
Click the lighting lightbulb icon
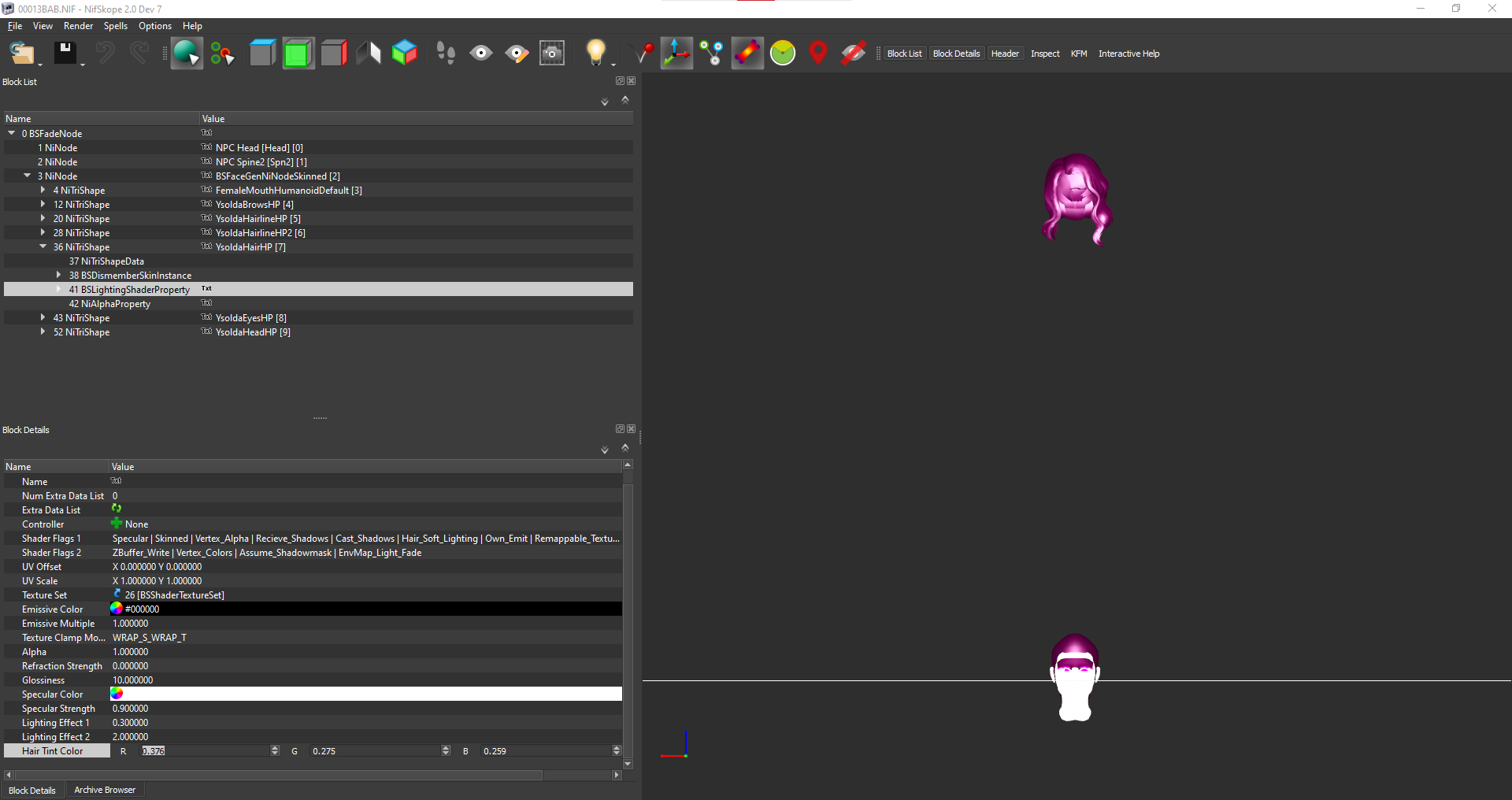point(595,53)
